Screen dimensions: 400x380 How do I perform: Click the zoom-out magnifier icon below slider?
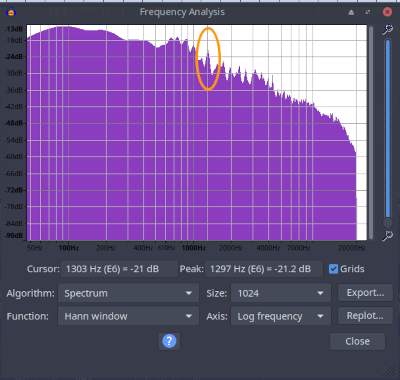point(388,235)
